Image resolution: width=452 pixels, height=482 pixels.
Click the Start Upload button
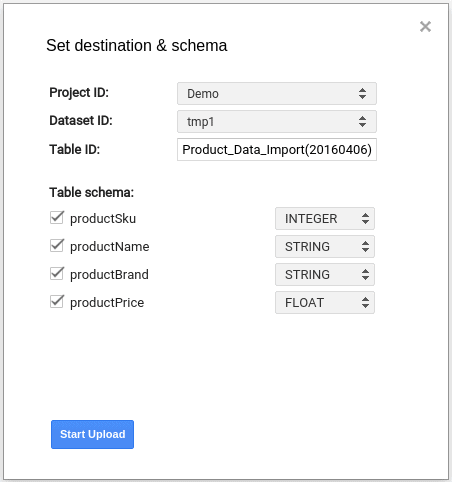(x=92, y=434)
